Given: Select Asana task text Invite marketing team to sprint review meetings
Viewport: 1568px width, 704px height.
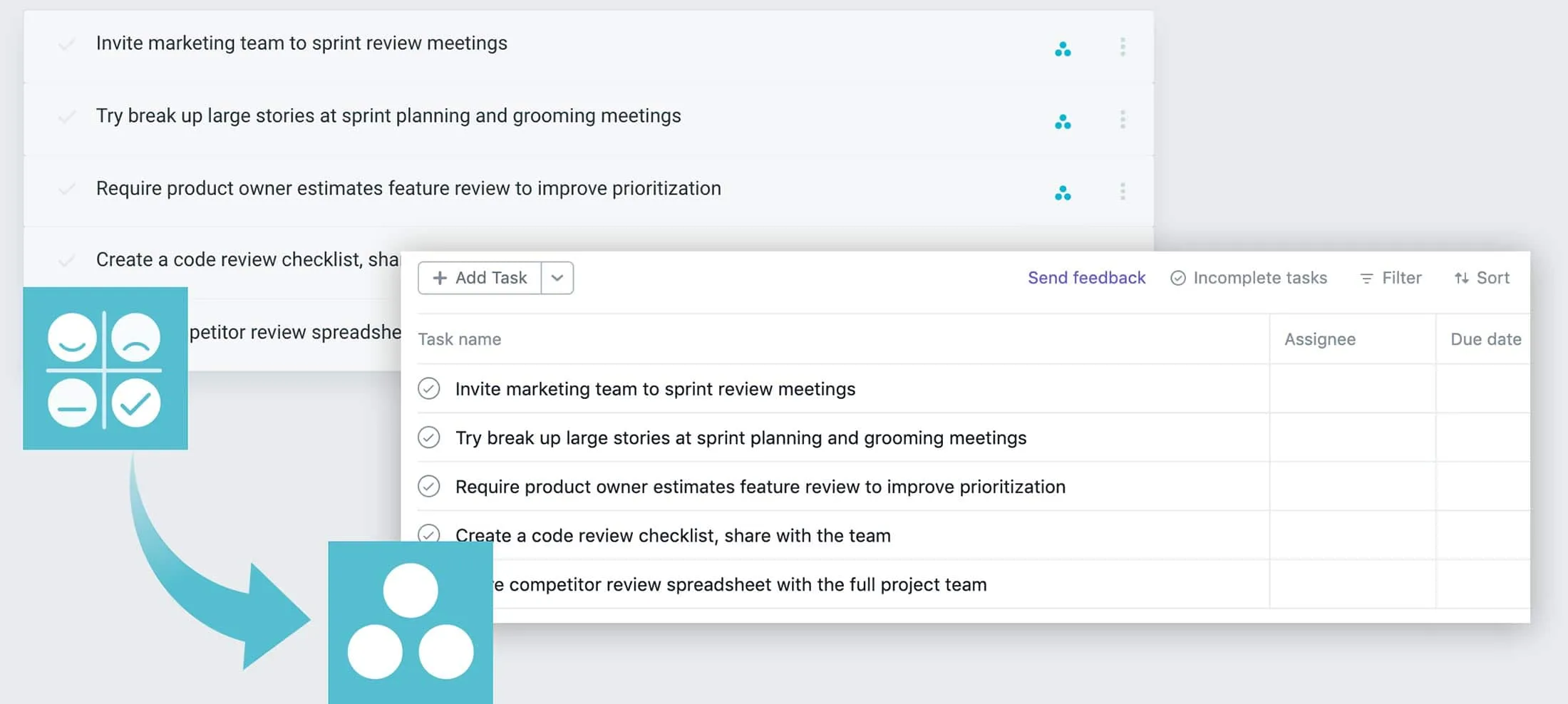Looking at the screenshot, I should [655, 389].
